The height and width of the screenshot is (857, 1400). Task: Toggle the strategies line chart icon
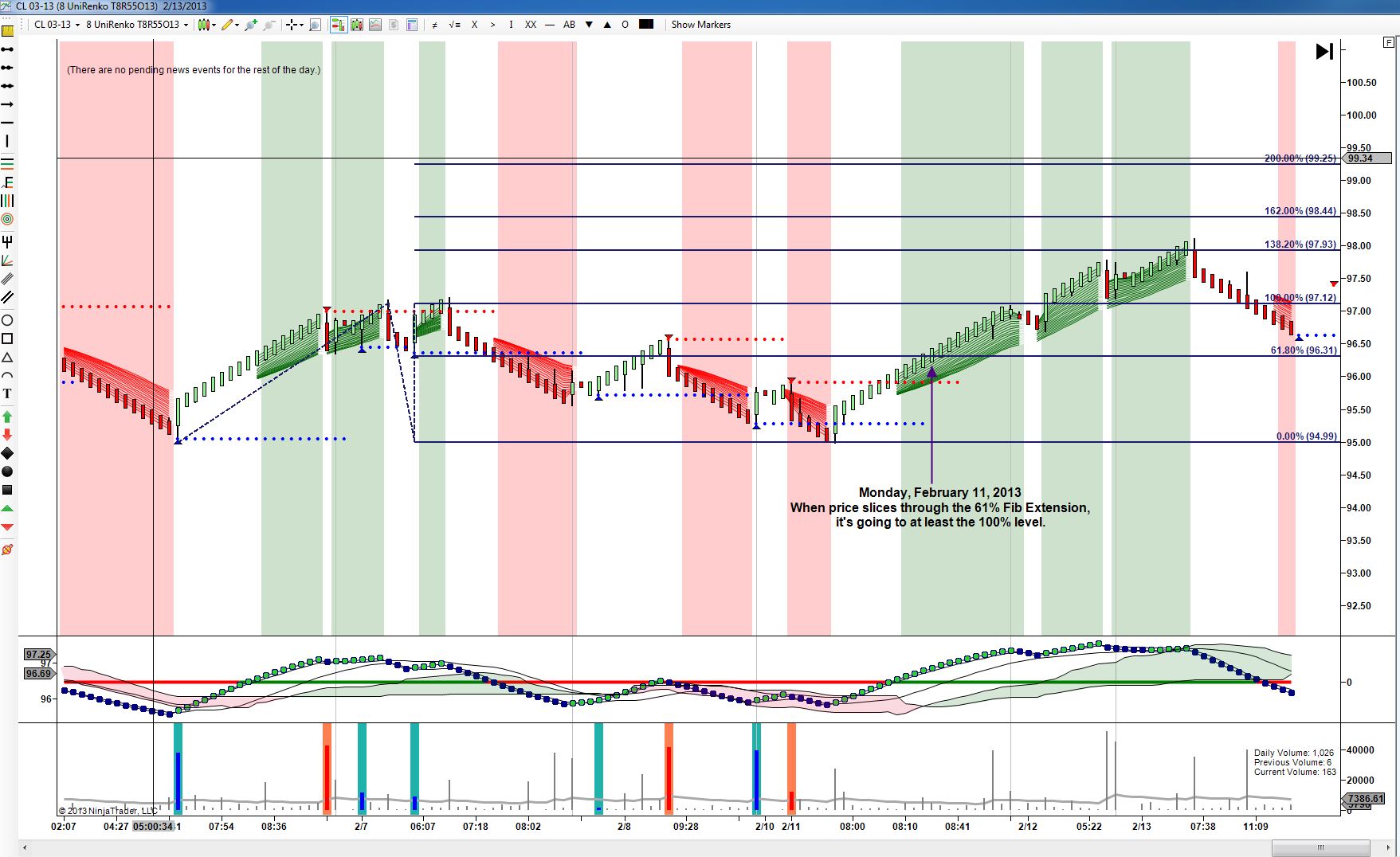(375, 25)
